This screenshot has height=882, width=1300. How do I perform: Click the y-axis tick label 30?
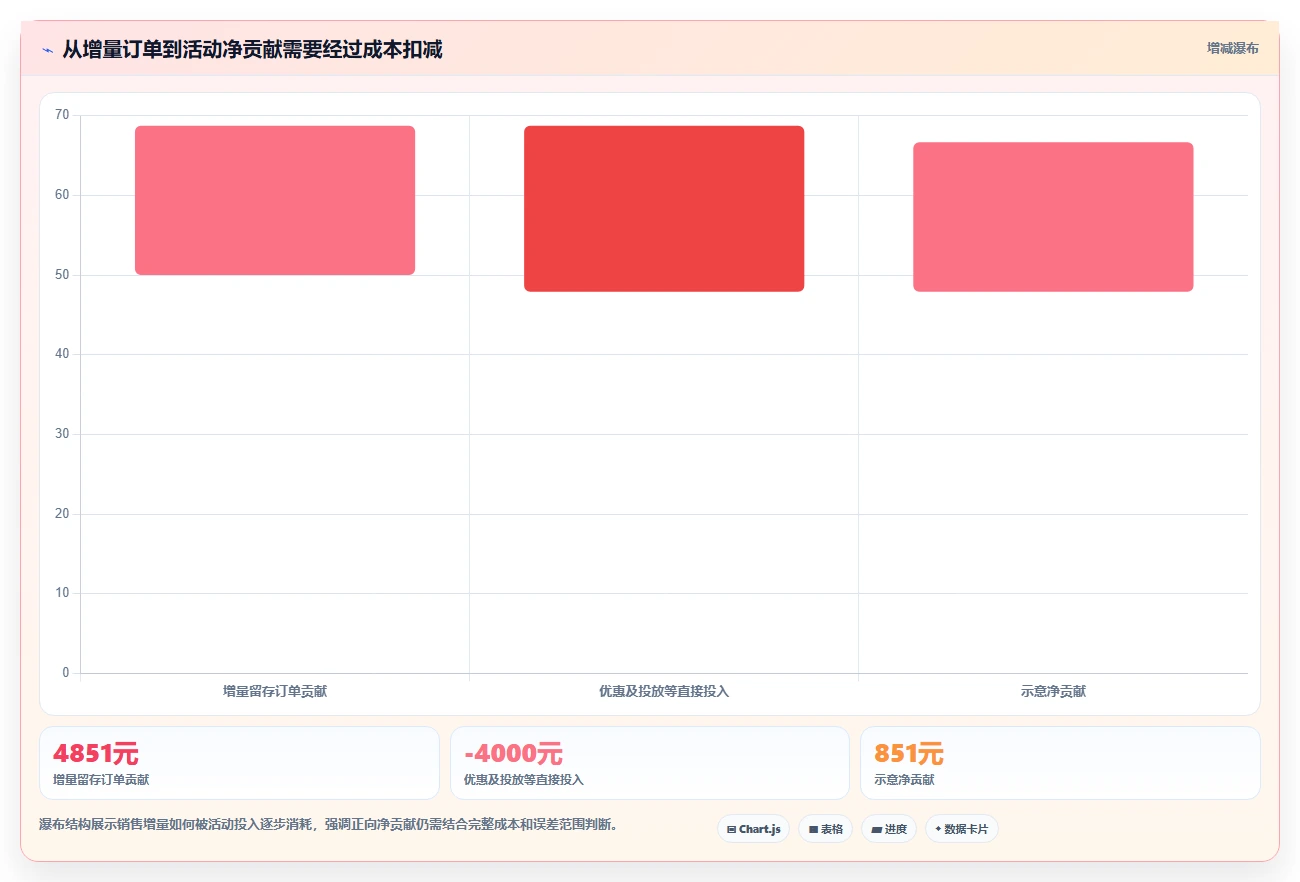coord(62,434)
